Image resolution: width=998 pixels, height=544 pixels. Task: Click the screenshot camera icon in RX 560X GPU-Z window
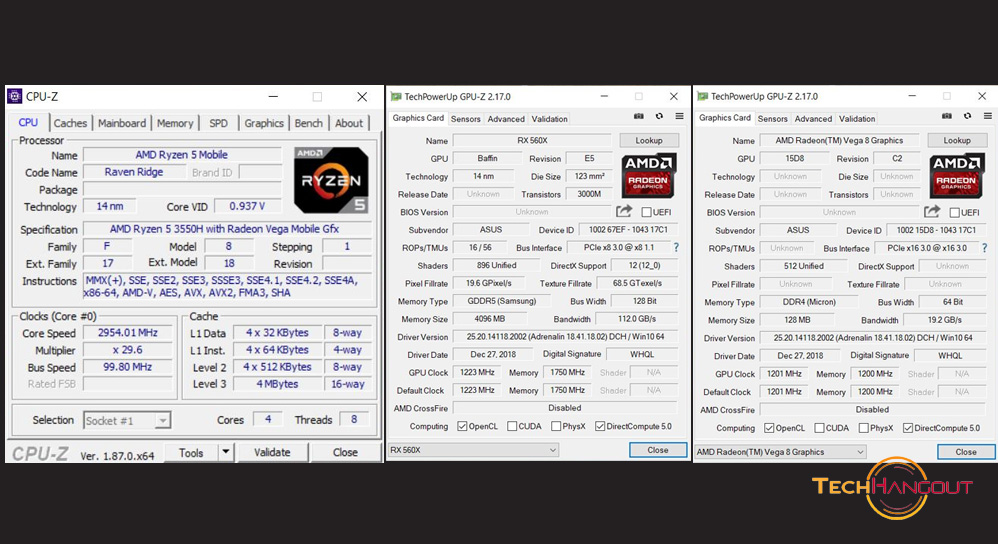point(638,116)
